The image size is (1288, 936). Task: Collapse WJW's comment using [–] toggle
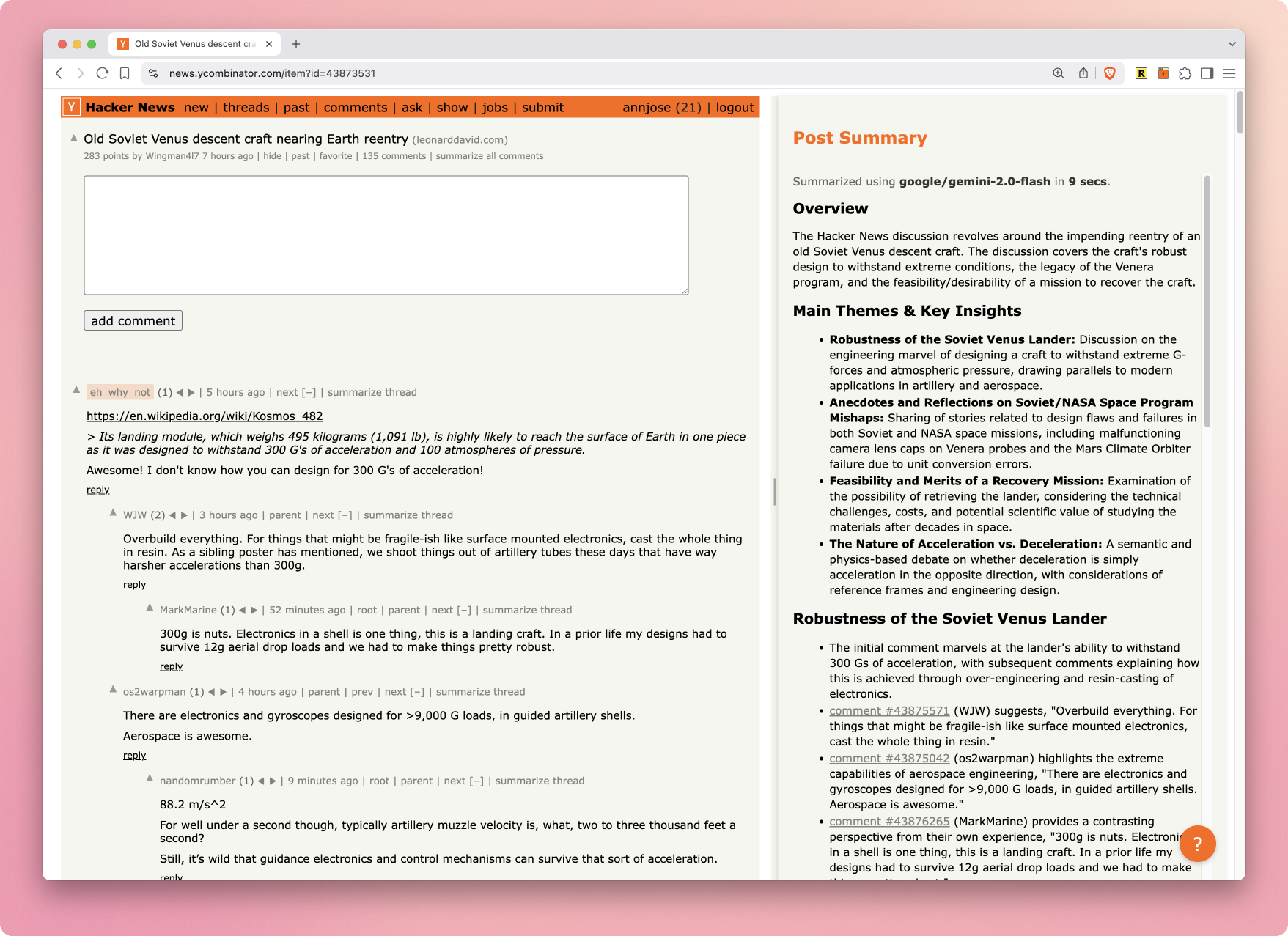coord(345,515)
